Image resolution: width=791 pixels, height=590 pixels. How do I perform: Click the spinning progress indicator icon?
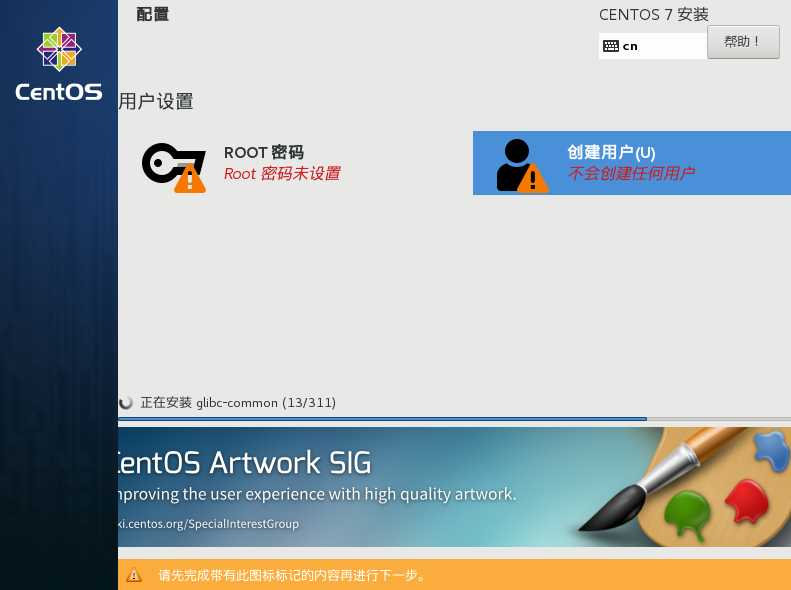click(125, 402)
